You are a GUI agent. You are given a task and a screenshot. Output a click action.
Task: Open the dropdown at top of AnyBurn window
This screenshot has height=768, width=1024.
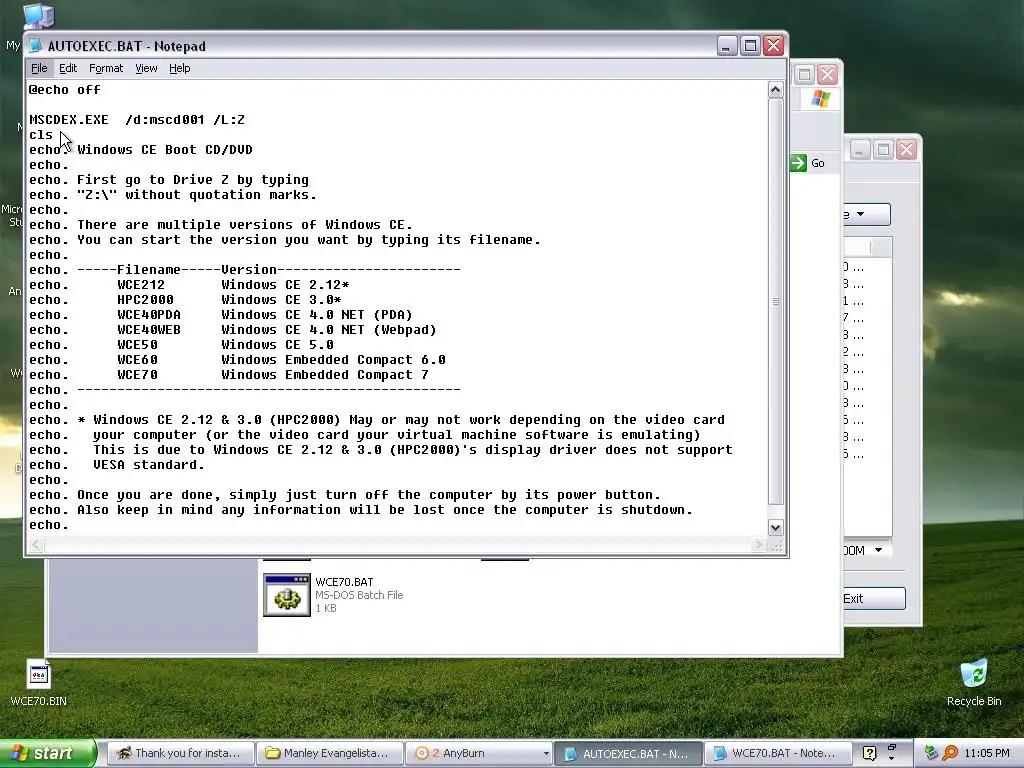(866, 214)
